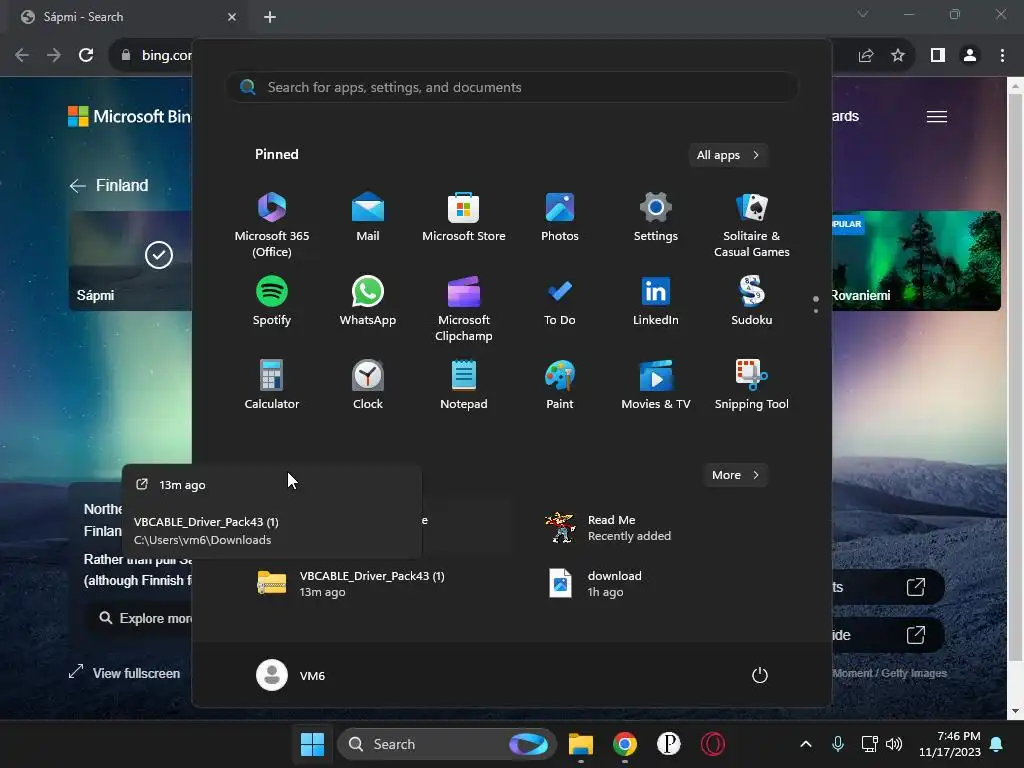
Task: Launch Notepad
Action: click(464, 385)
